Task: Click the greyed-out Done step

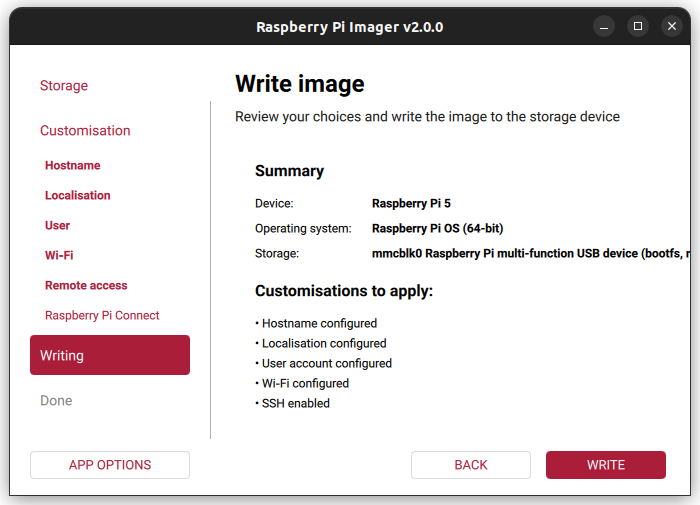Action: (56, 401)
